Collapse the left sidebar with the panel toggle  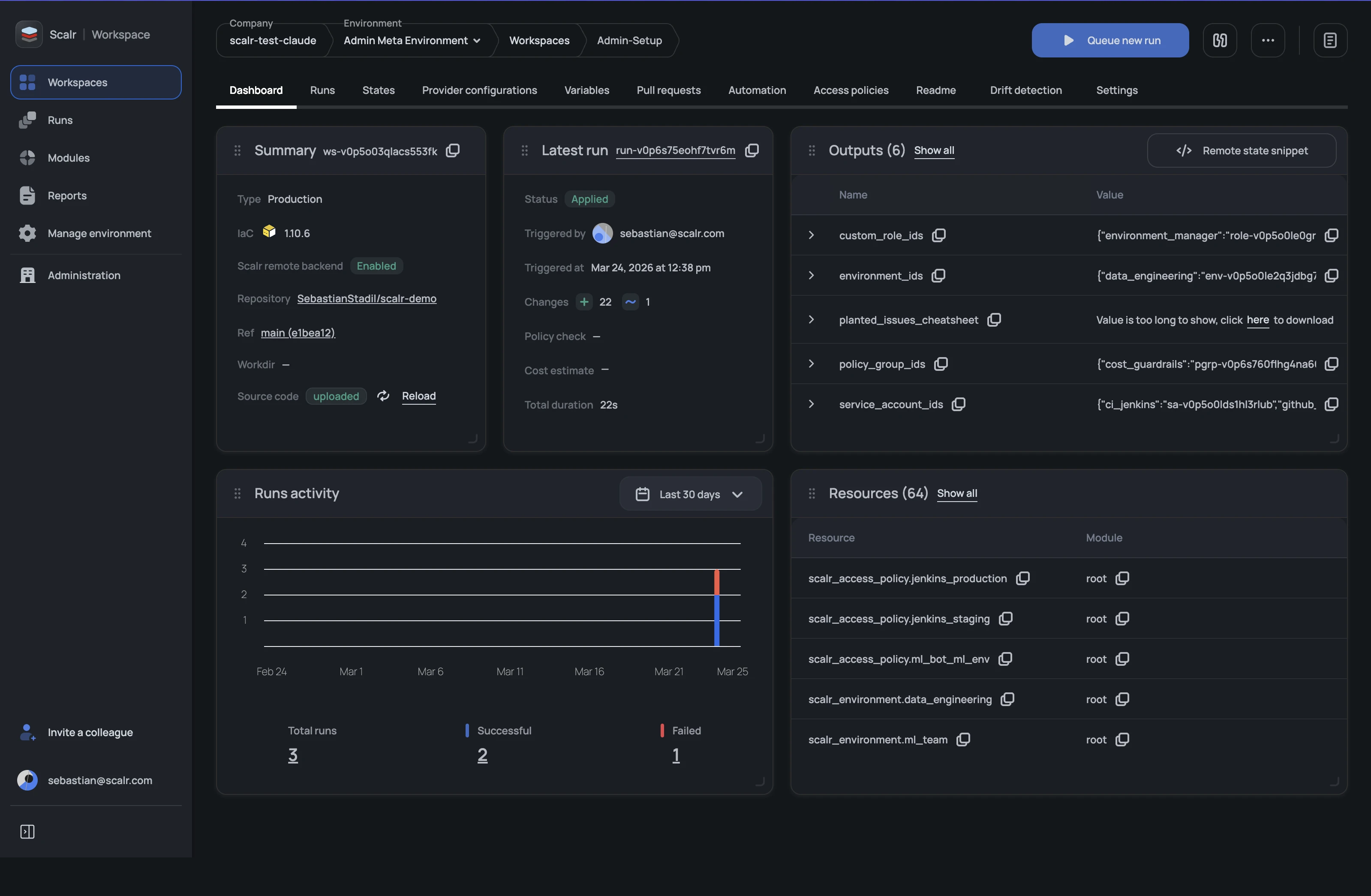[27, 831]
